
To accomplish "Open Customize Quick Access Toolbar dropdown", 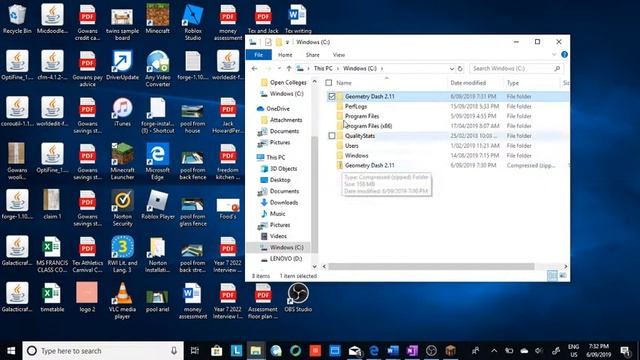I will coord(287,42).
